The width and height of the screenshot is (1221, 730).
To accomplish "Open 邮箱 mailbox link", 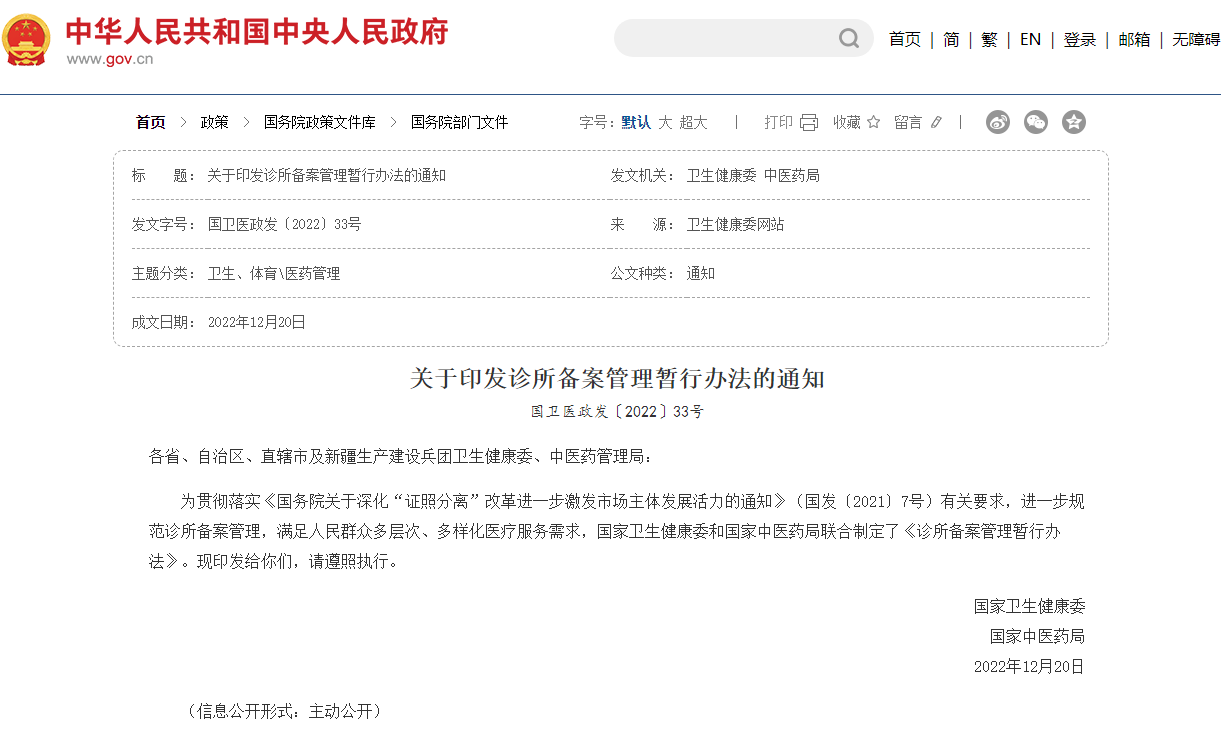I will [1134, 39].
